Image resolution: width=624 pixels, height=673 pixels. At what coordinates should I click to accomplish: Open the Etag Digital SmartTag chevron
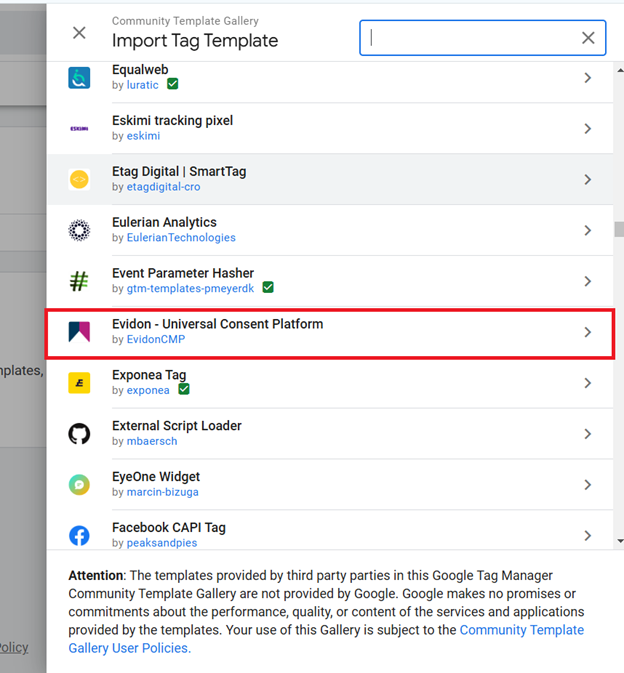coord(588,179)
